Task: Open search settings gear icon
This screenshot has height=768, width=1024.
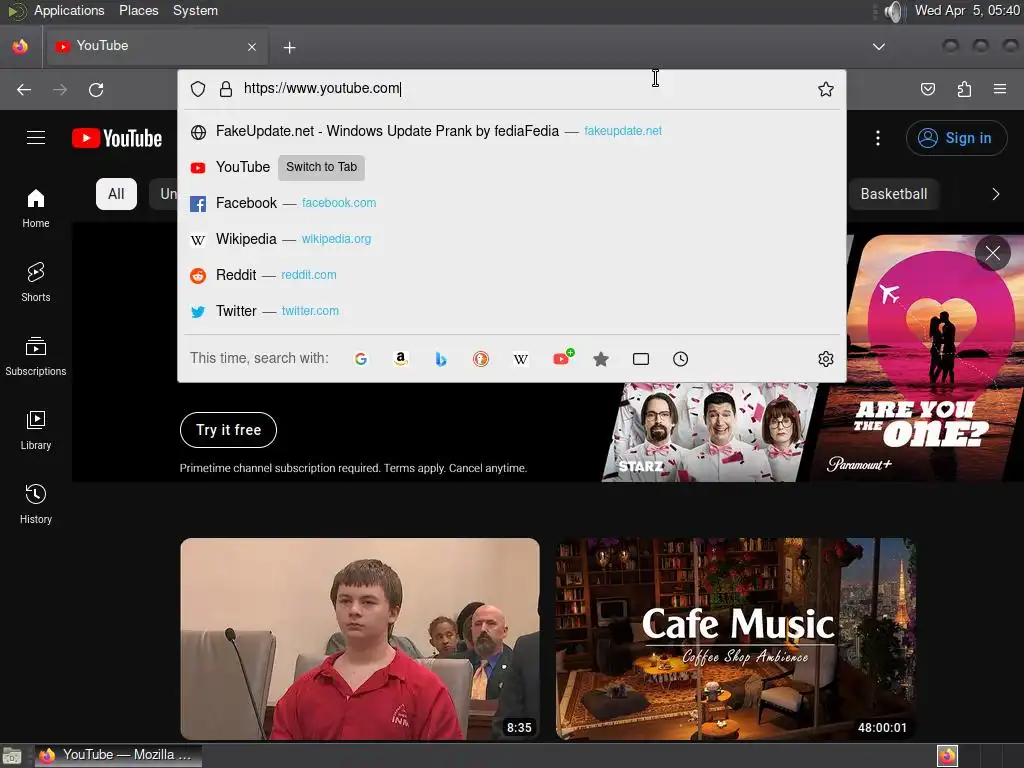Action: tap(825, 359)
